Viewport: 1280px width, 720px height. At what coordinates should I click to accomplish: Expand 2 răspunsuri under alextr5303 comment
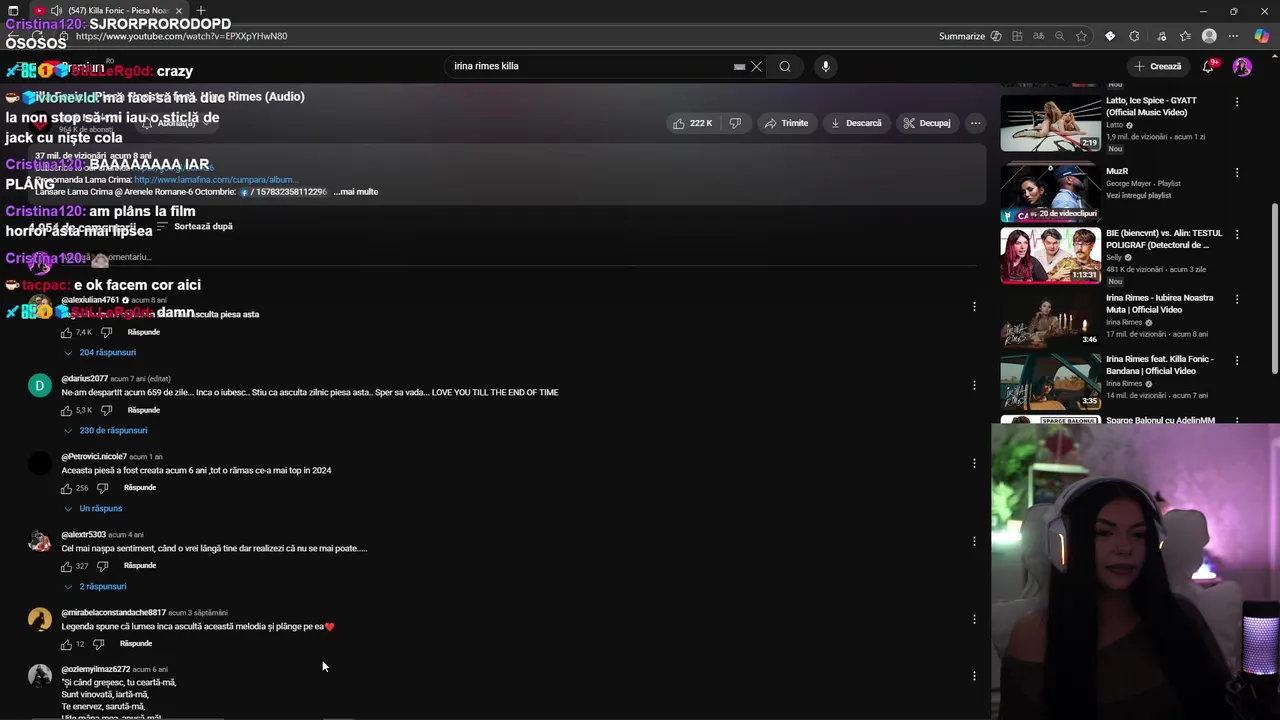point(95,586)
